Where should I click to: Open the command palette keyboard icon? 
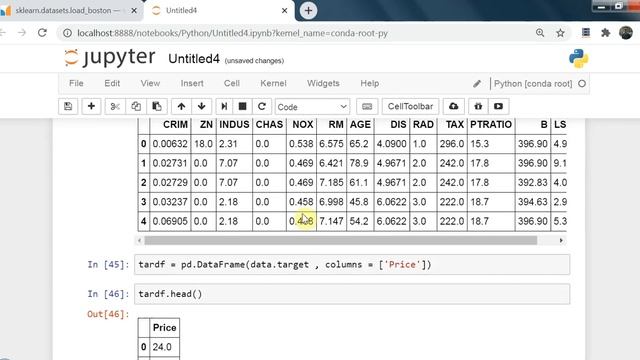(367, 107)
